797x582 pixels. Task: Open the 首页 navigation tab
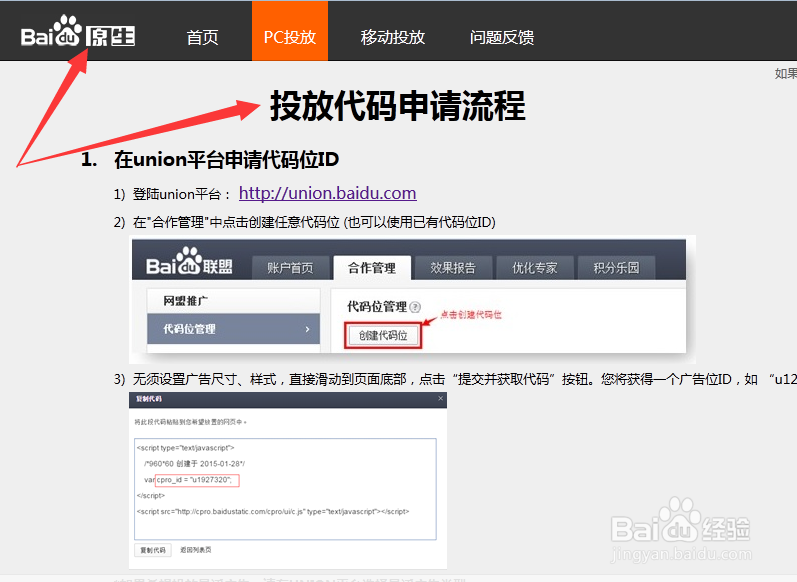202,37
